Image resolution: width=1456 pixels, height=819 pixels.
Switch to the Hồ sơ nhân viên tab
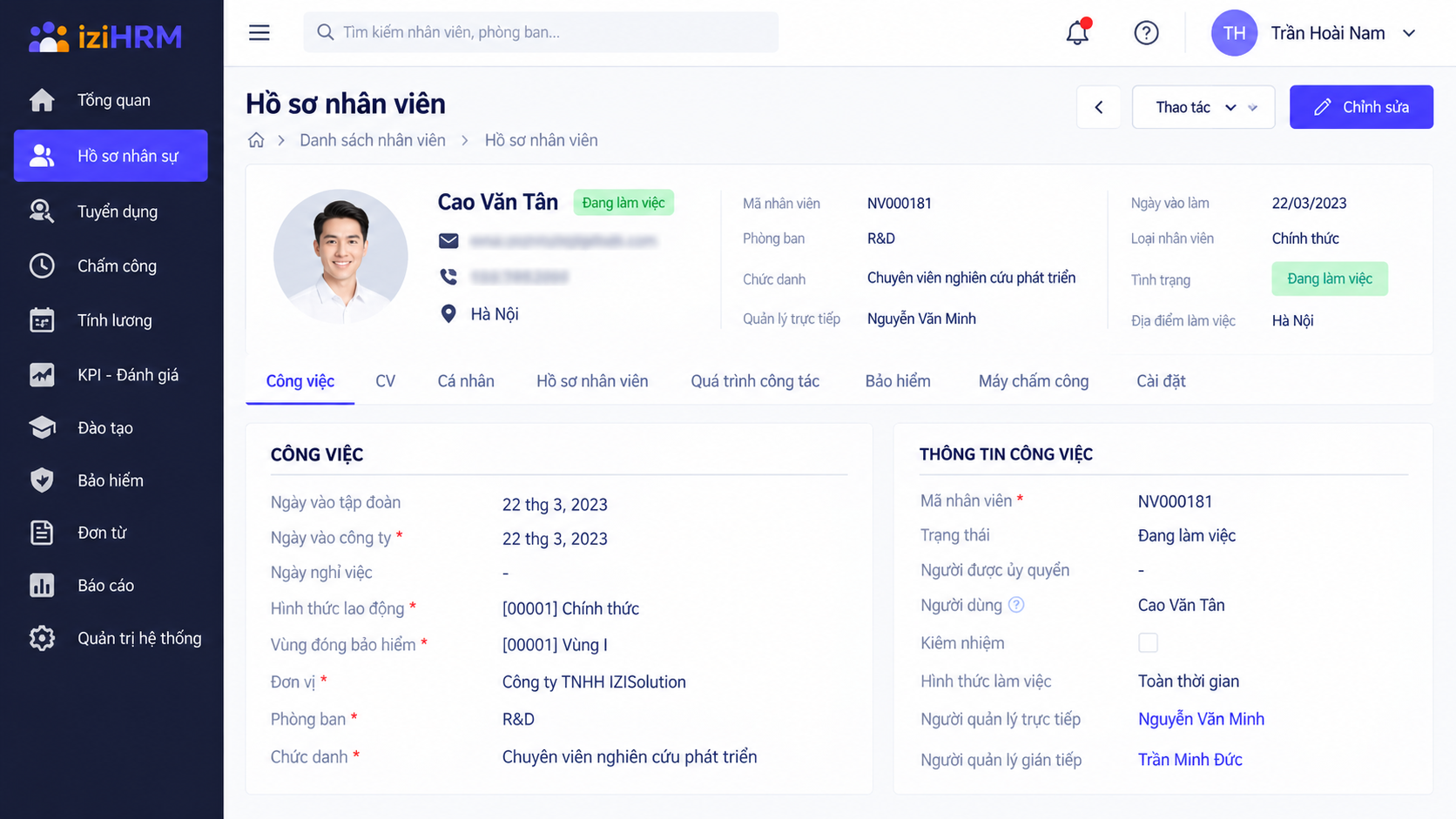pyautogui.click(x=592, y=381)
